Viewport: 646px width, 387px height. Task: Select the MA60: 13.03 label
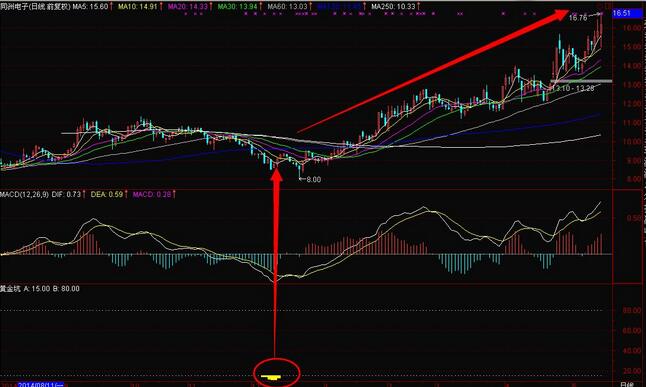click(287, 7)
